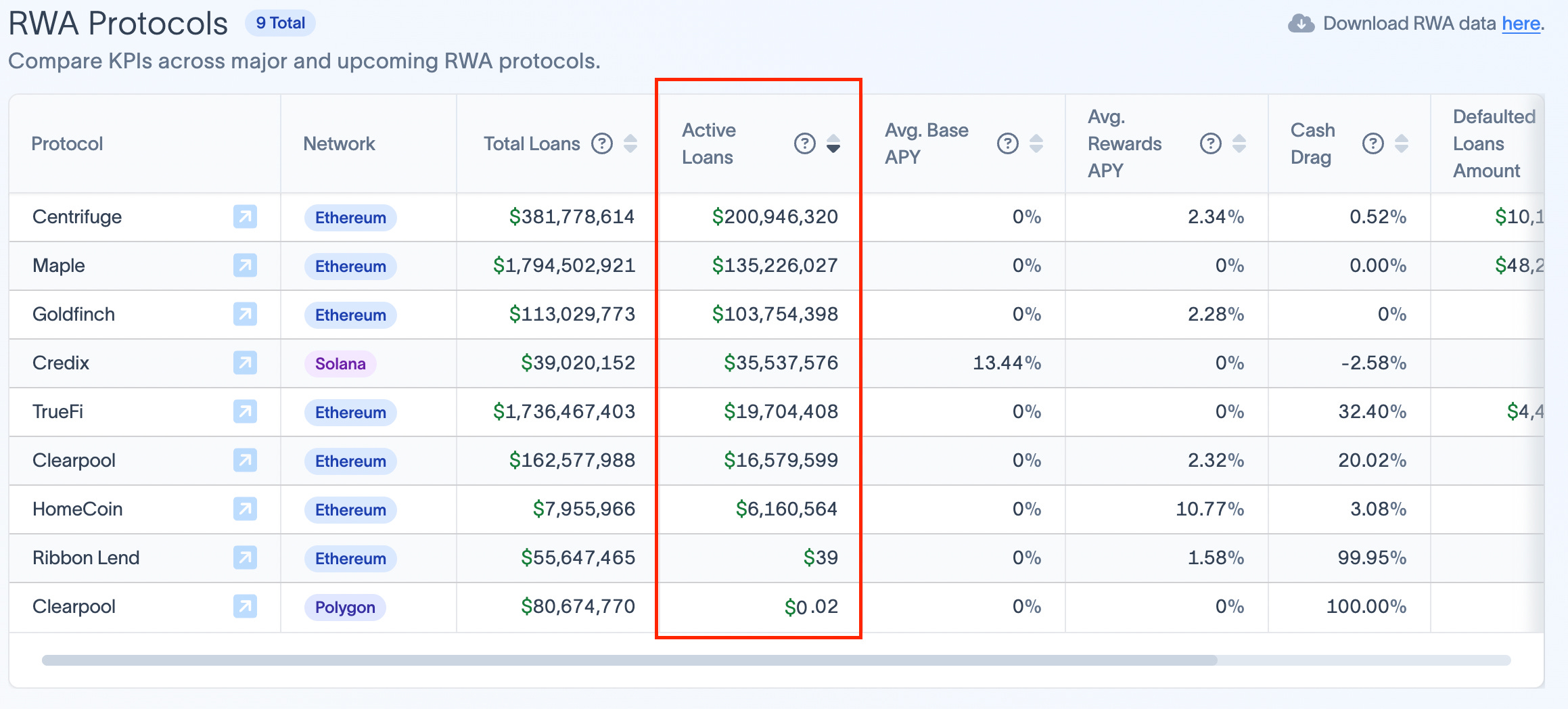Click the Total Loans header label
This screenshot has width=1568, height=709.
click(532, 143)
